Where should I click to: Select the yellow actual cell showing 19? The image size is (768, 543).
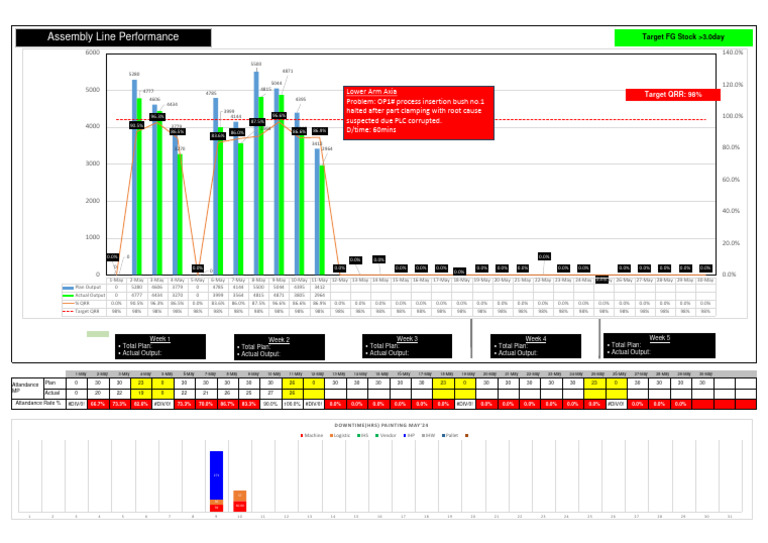click(141, 393)
